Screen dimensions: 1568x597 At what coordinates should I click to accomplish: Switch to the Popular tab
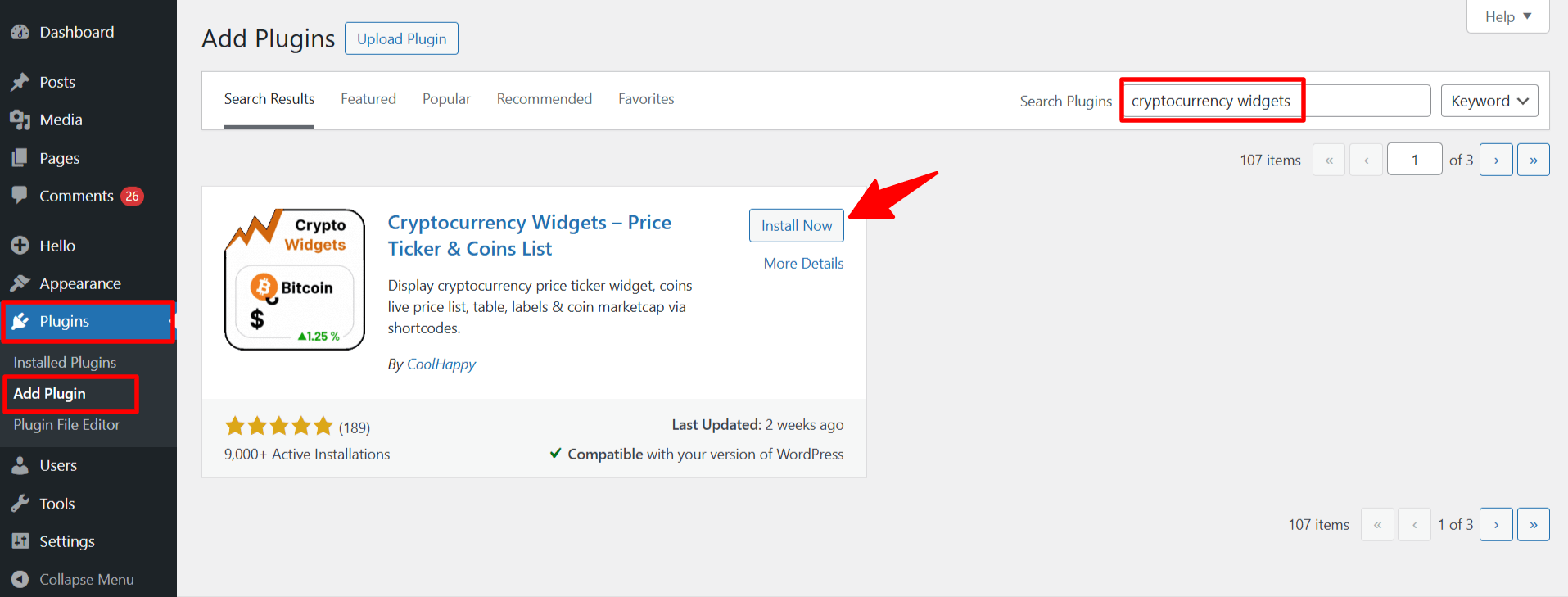pos(446,99)
